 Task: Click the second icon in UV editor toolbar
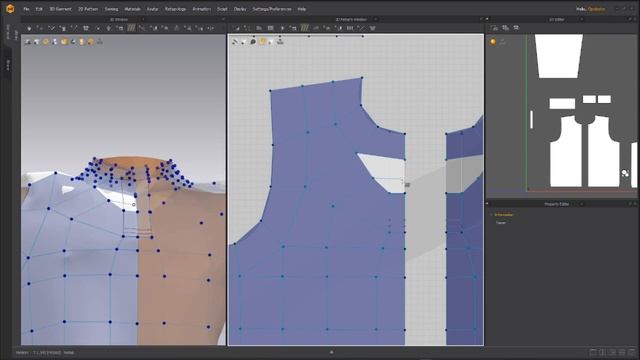pyautogui.click(x=505, y=28)
